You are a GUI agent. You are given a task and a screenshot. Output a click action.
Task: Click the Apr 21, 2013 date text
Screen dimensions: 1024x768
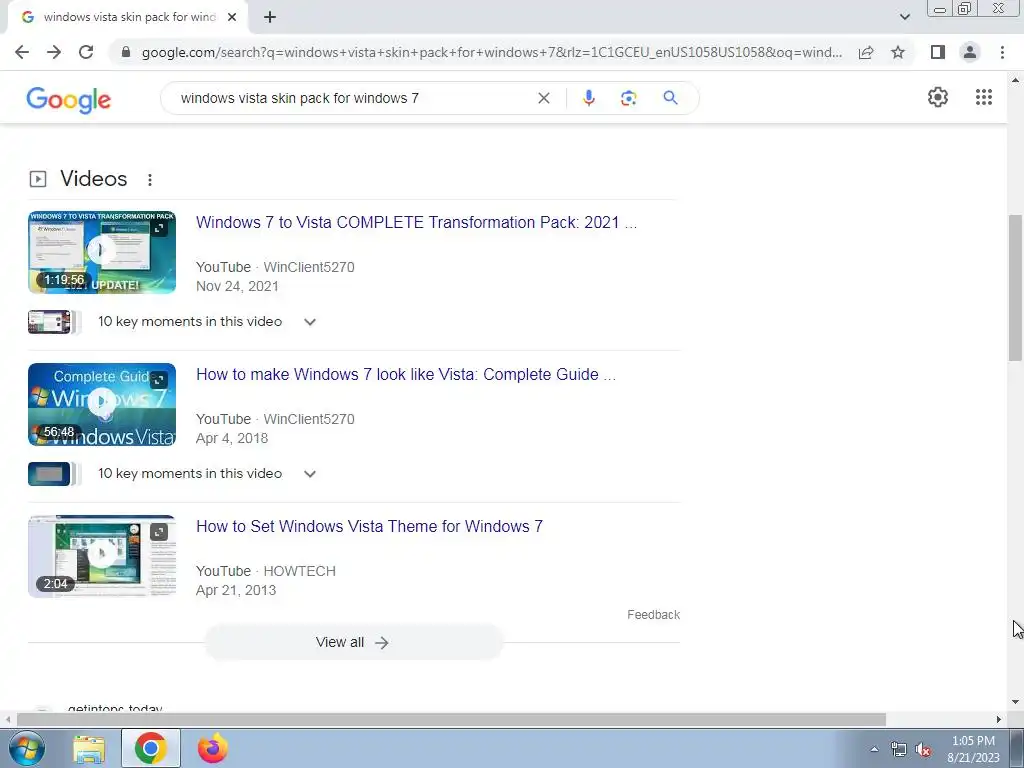coord(236,590)
